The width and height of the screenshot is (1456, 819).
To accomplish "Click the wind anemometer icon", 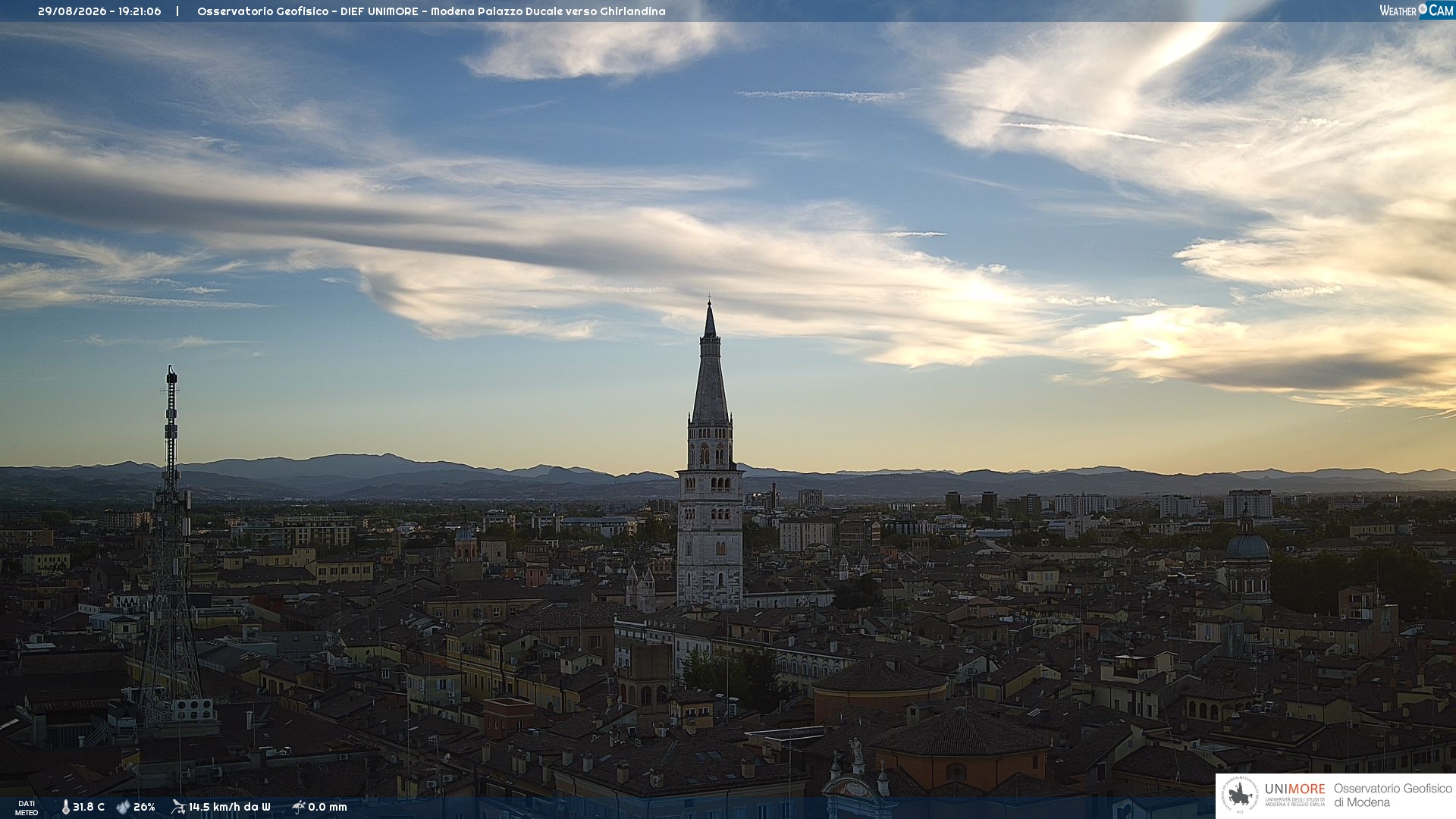I will point(178,807).
